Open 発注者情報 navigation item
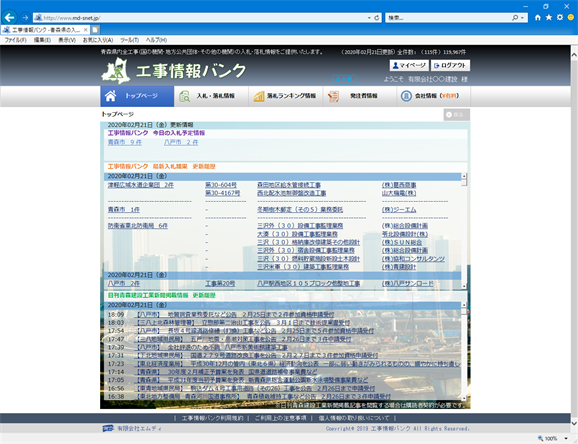Image resolution: width=578 pixels, height=444 pixels. pyautogui.click(x=360, y=96)
